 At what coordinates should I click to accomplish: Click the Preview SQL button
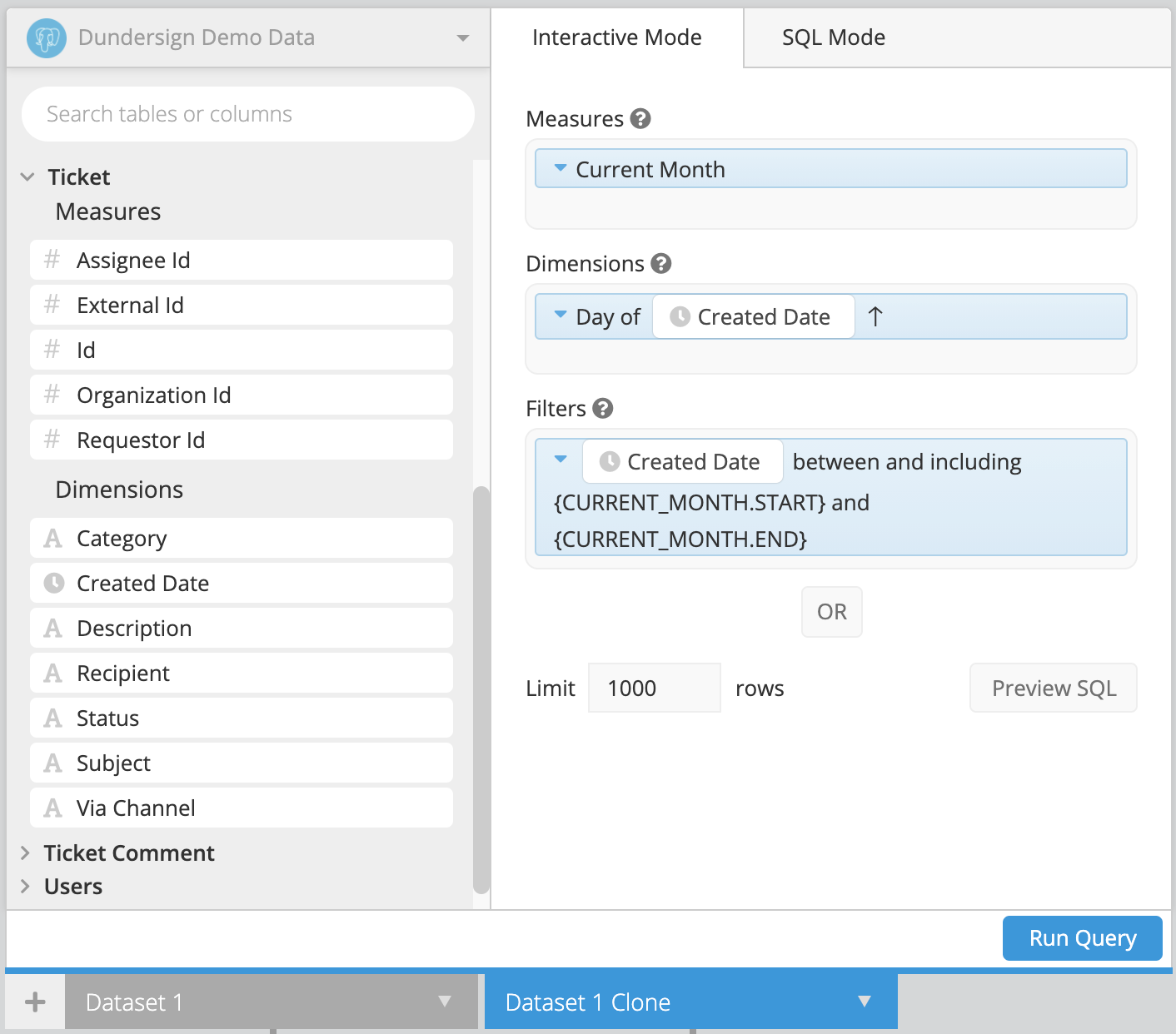(x=1054, y=688)
